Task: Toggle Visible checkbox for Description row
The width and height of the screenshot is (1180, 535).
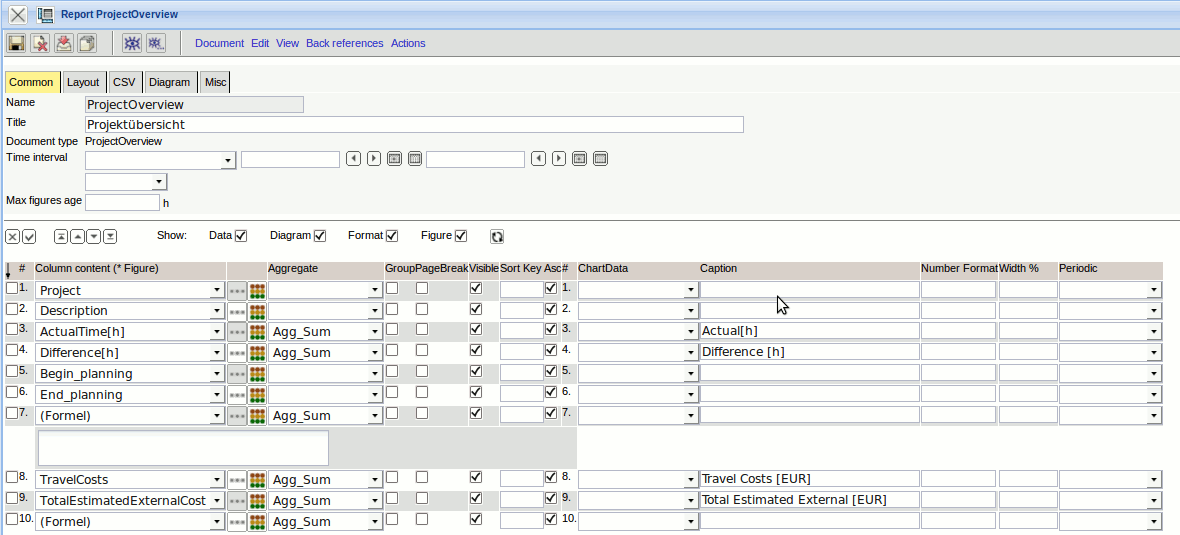Action: pyautogui.click(x=476, y=309)
